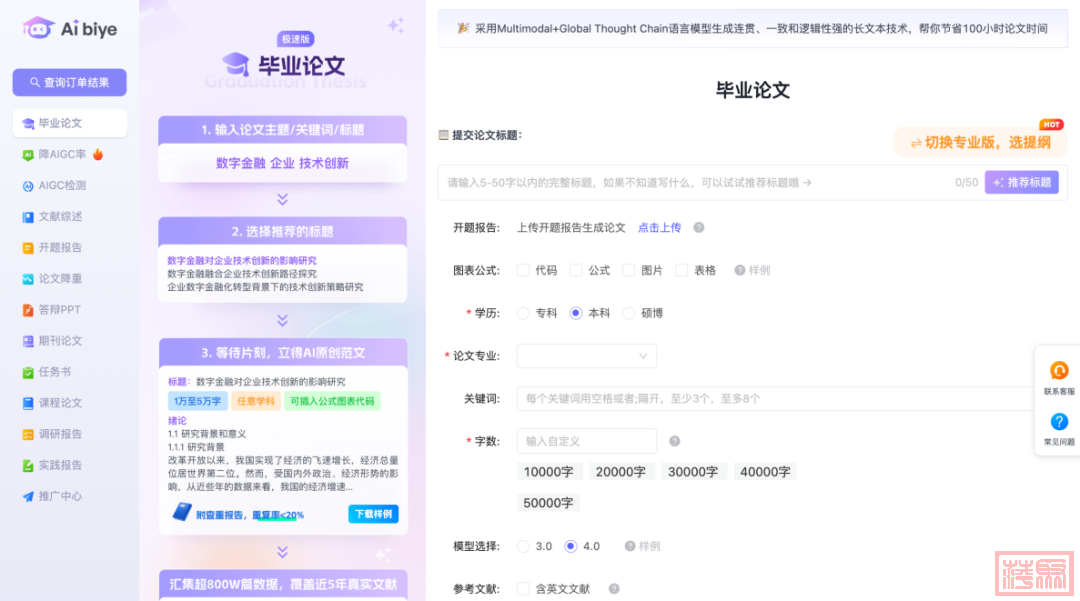Click the help icon beside 字数 input
The image size is (1080, 601).
pos(674,441)
